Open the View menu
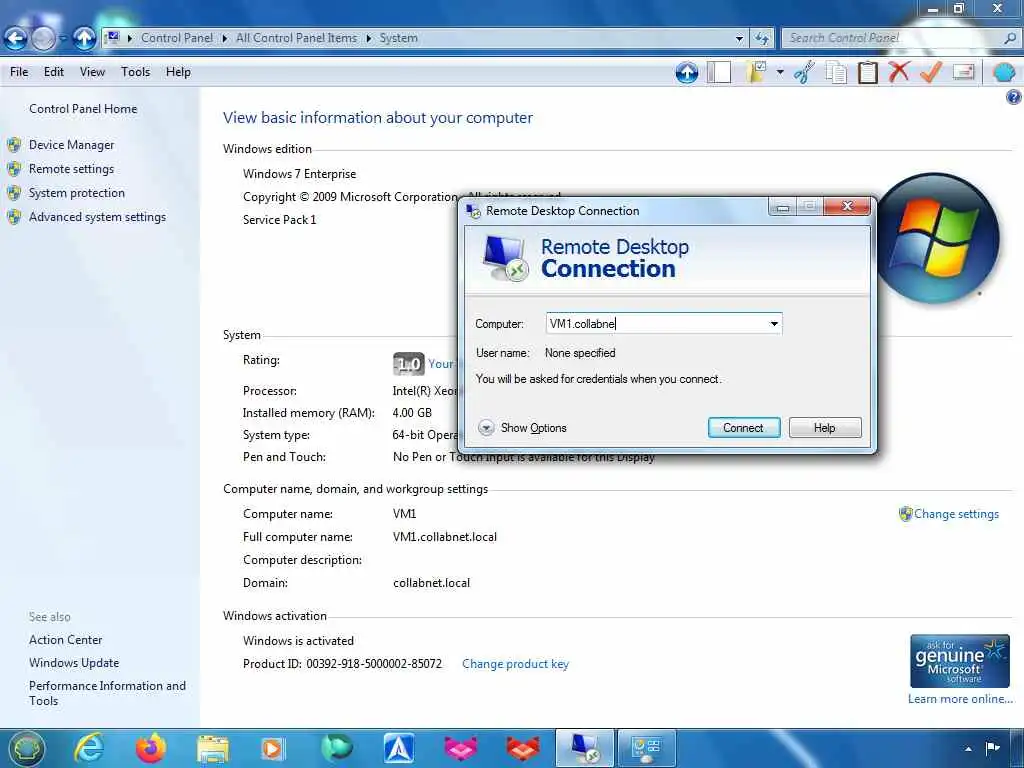This screenshot has height=768, width=1024. pos(92,72)
